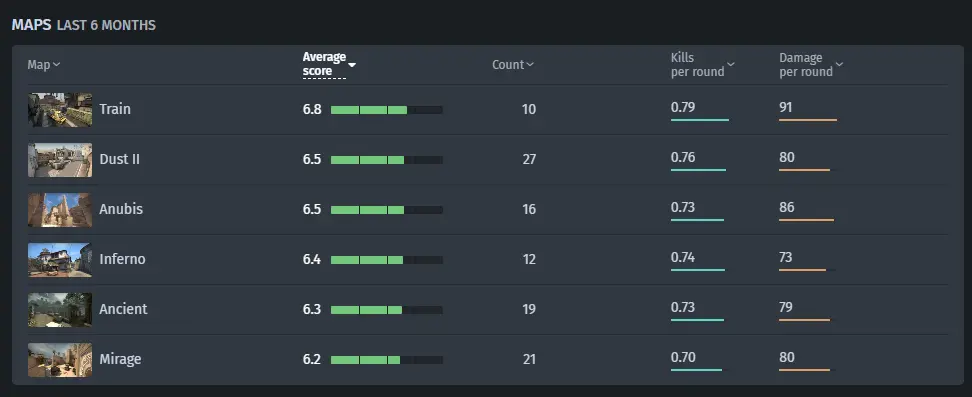Click the Inferno map name
Image resolution: width=972 pixels, height=397 pixels.
[122, 259]
